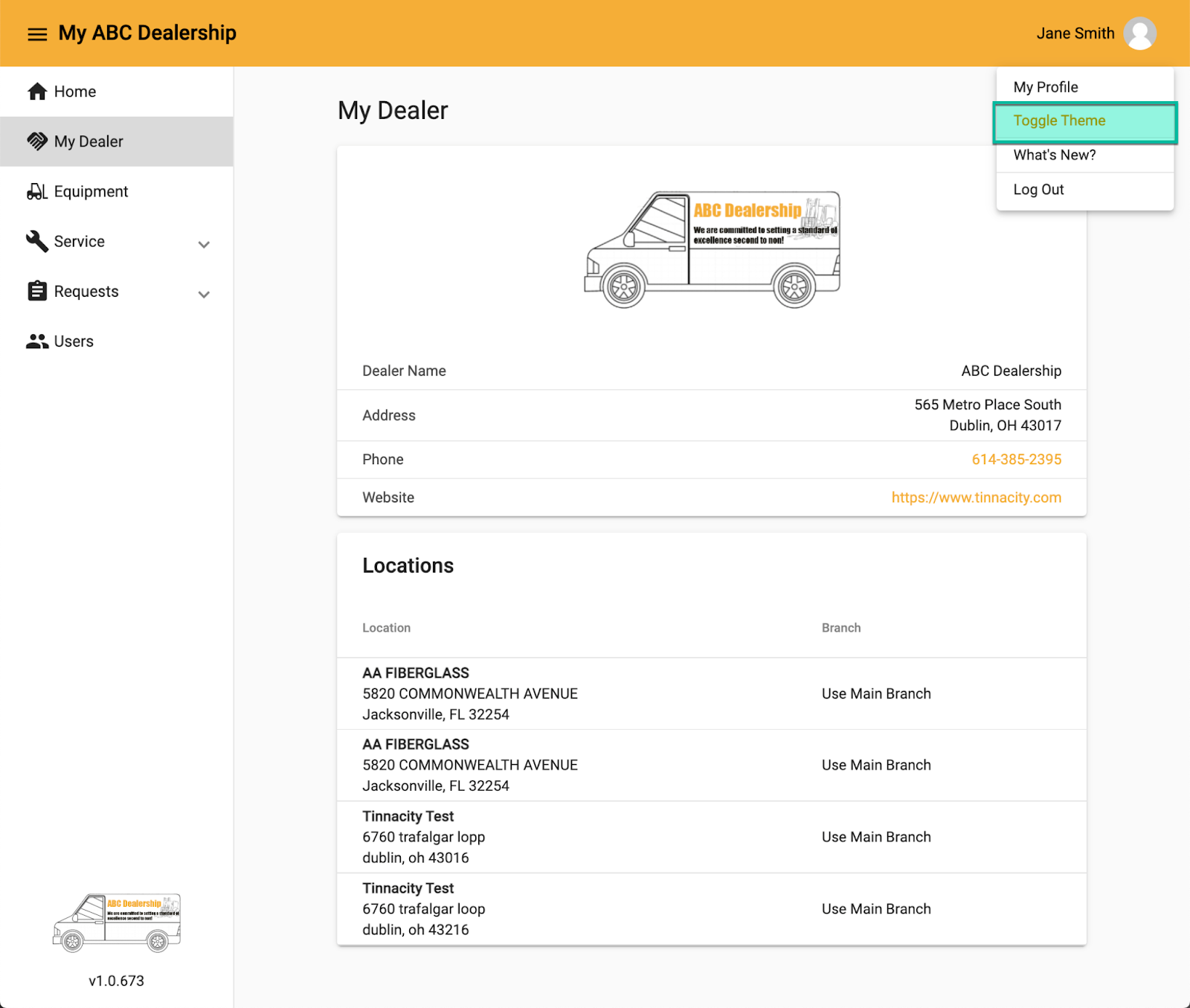The height and width of the screenshot is (1008, 1190).
Task: Click the My Dealer handshake icon
Action: tap(37, 141)
